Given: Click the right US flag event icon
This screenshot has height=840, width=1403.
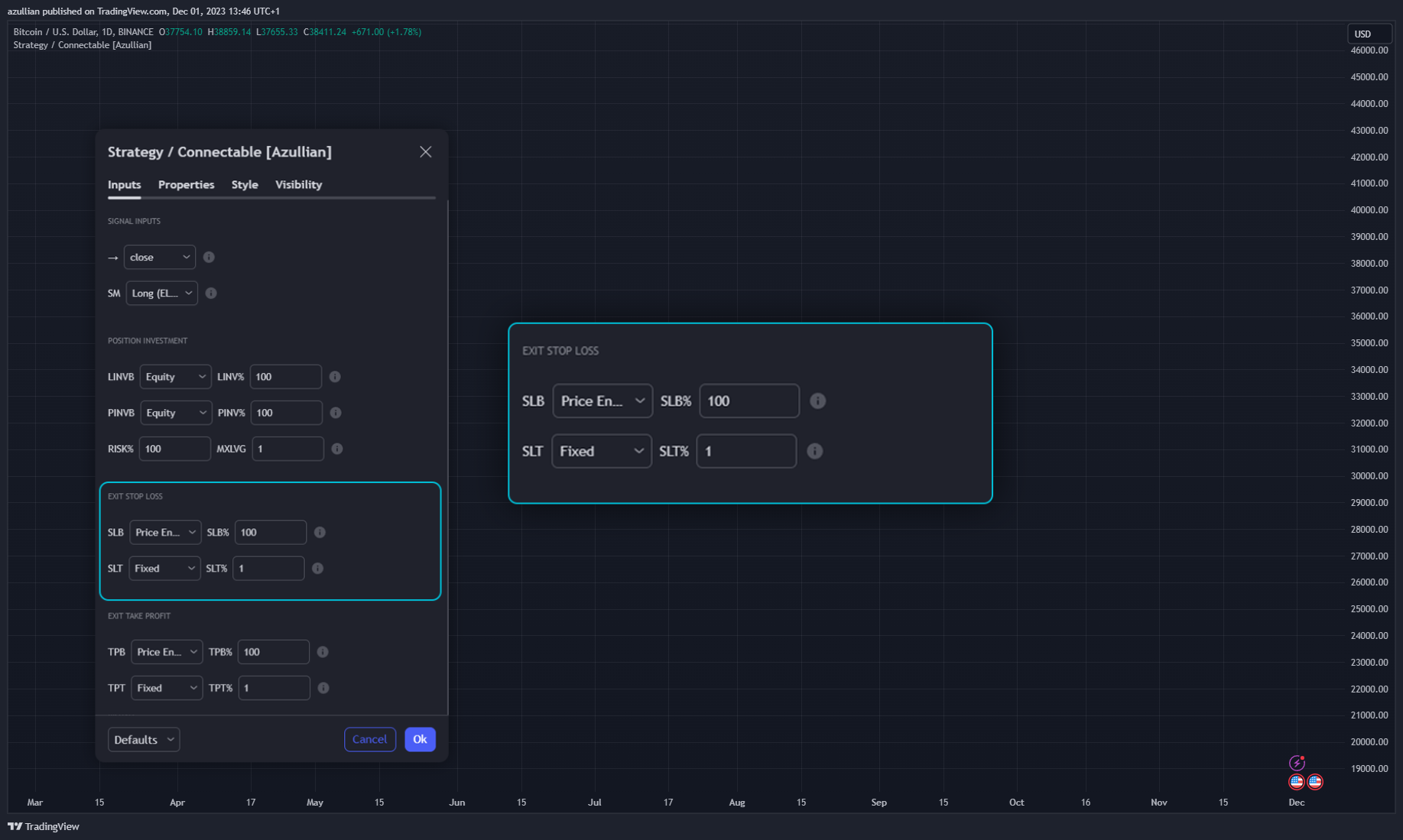Looking at the screenshot, I should tap(1315, 782).
